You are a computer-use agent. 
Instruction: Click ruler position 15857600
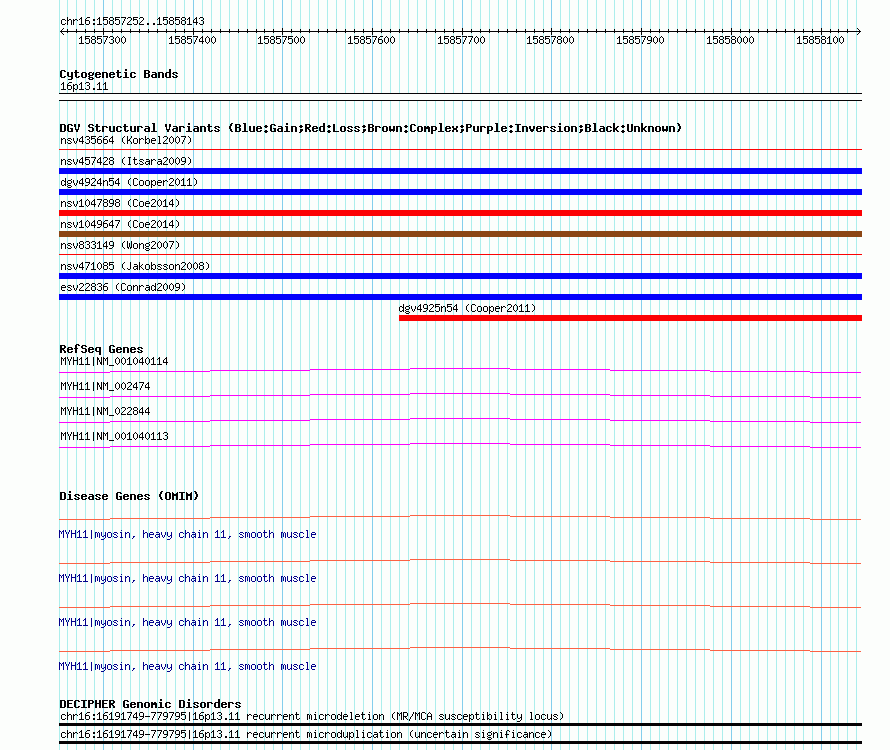[371, 40]
